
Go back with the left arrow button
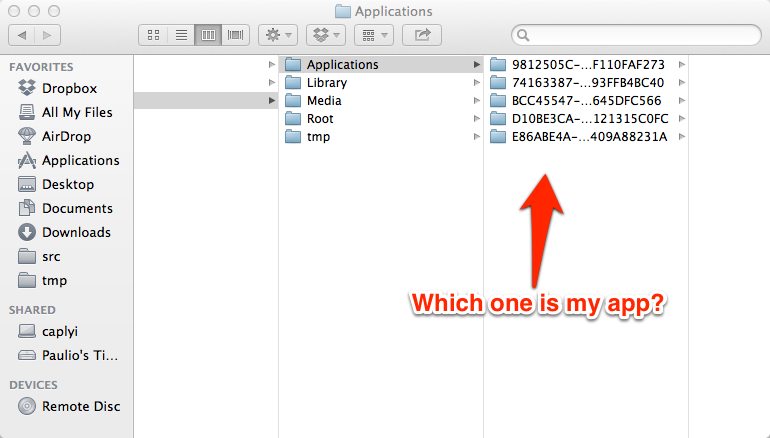click(x=22, y=35)
